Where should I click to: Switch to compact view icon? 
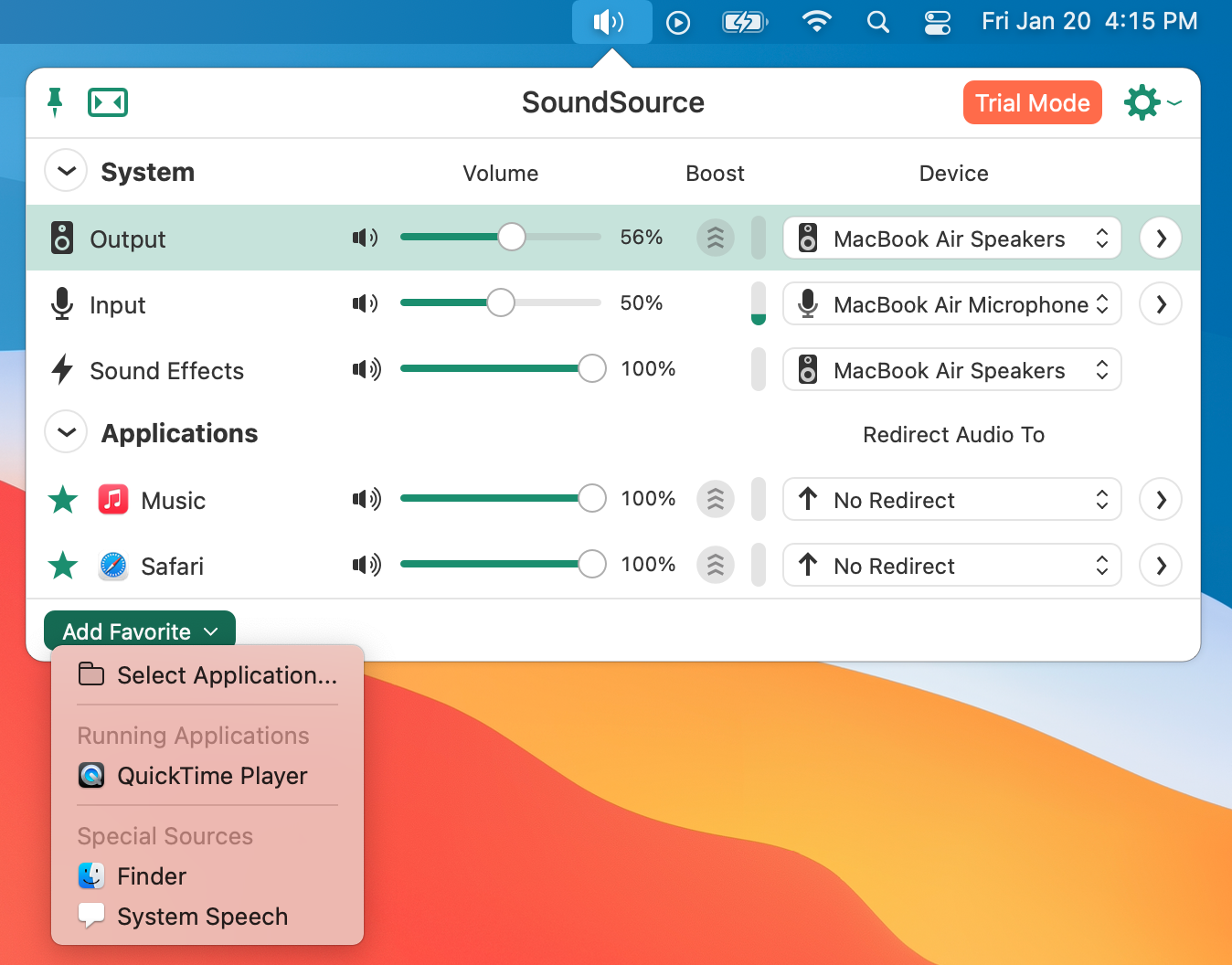coord(108,102)
